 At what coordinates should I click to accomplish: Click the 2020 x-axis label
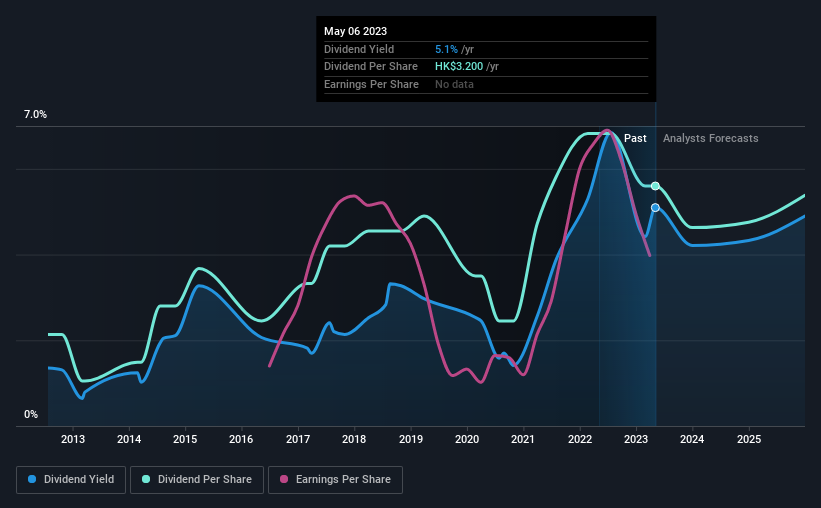pos(467,439)
